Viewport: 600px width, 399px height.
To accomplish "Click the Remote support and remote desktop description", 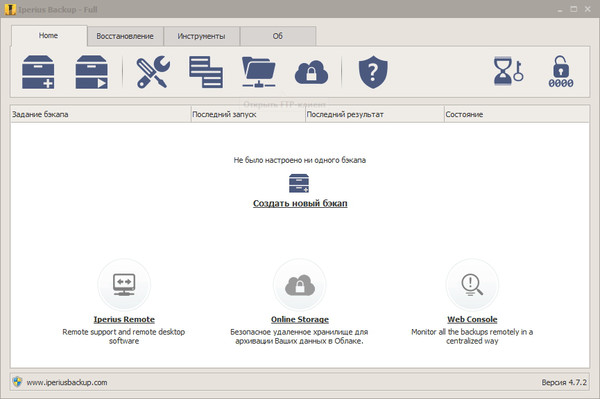I will pyautogui.click(x=124, y=336).
